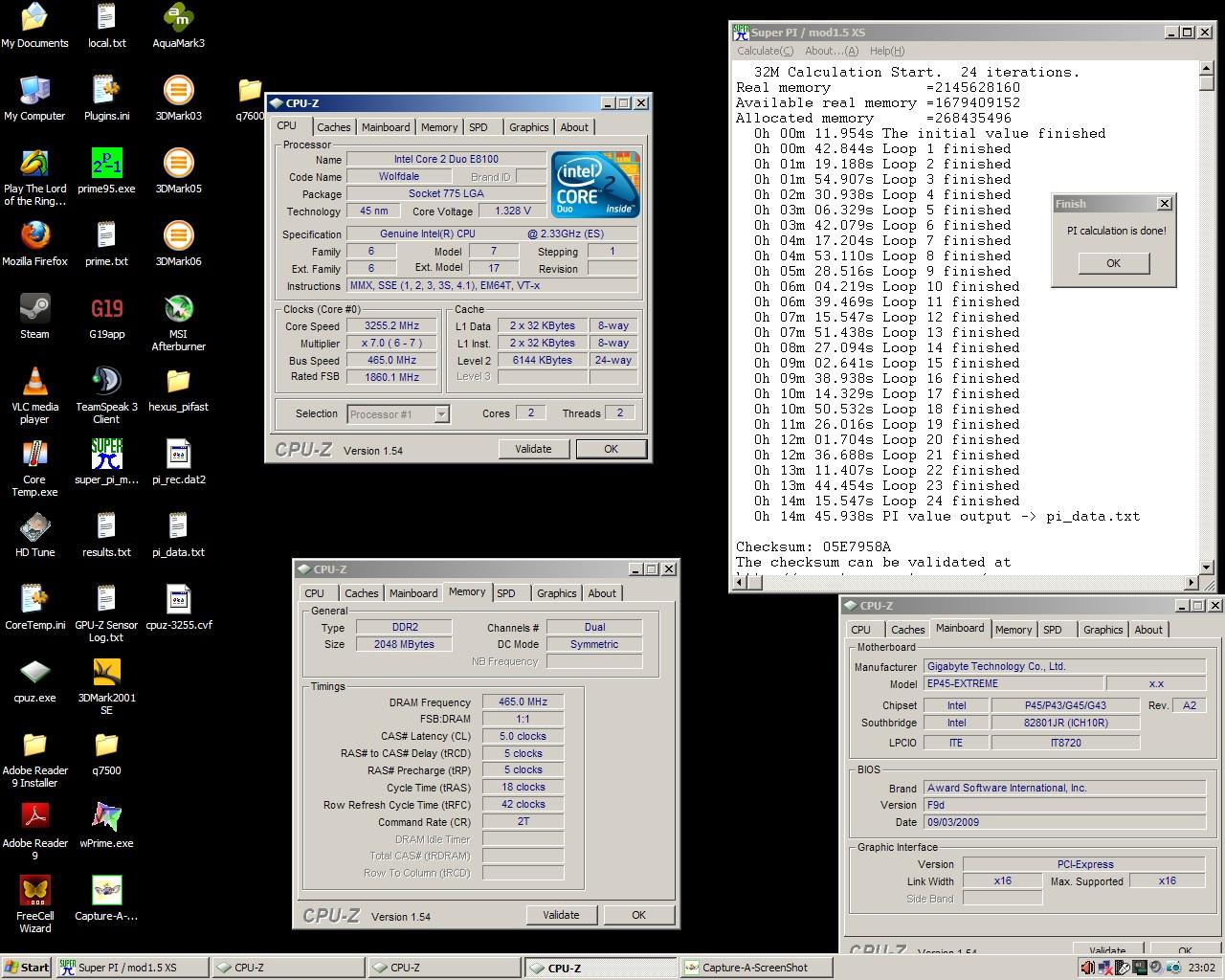
Task: Open About menu in Super PI
Action: coord(832,51)
